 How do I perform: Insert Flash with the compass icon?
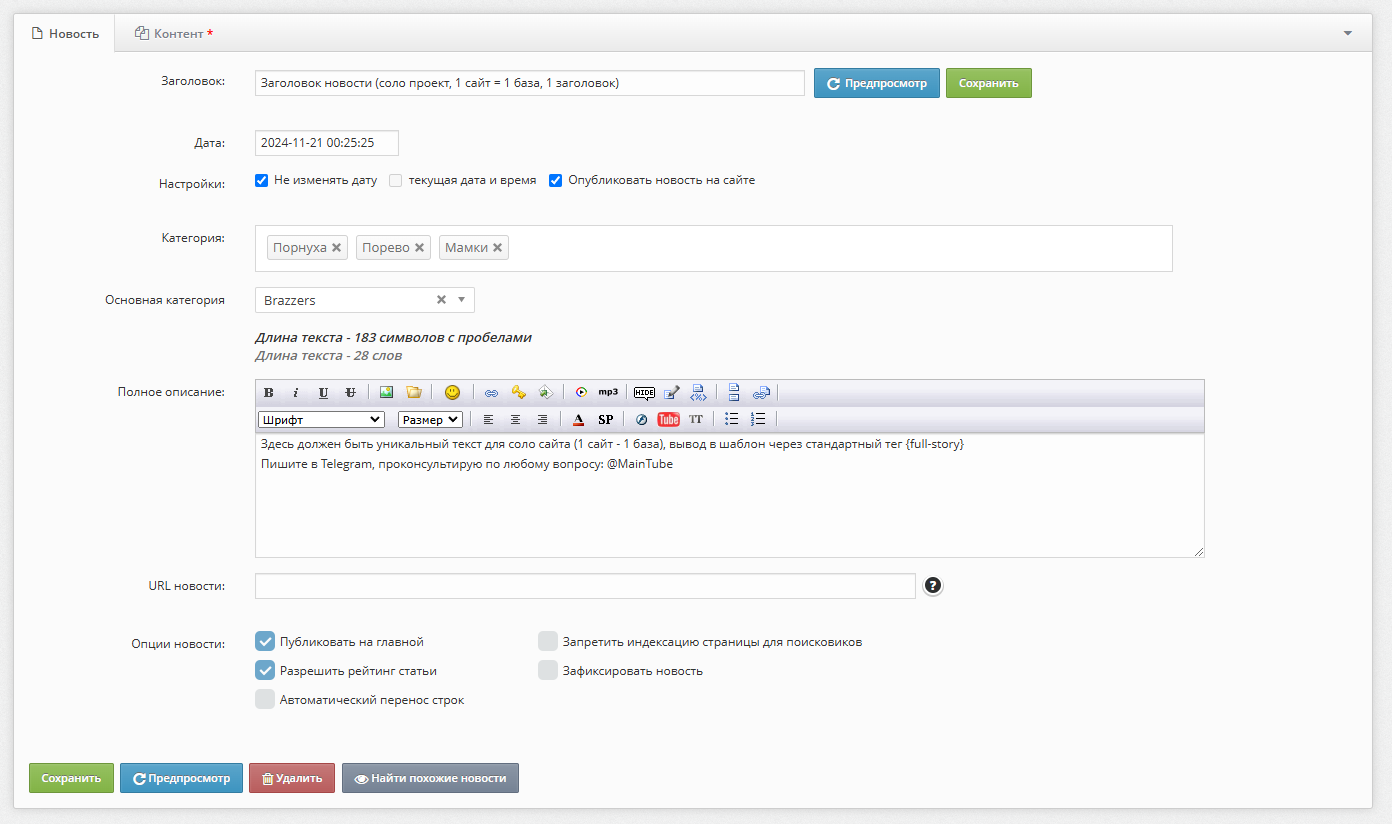[x=642, y=419]
